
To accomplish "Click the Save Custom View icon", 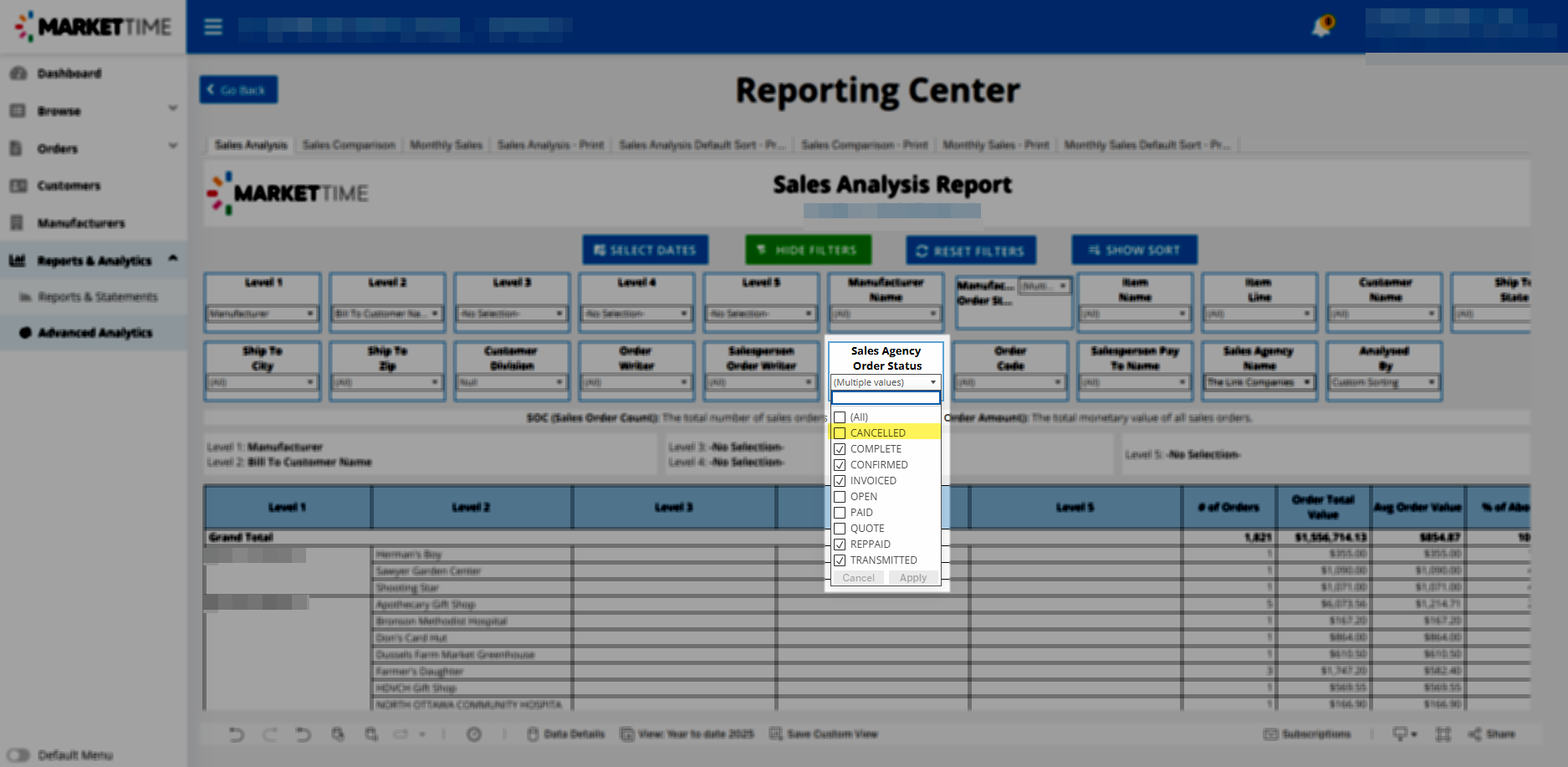I will (776, 734).
